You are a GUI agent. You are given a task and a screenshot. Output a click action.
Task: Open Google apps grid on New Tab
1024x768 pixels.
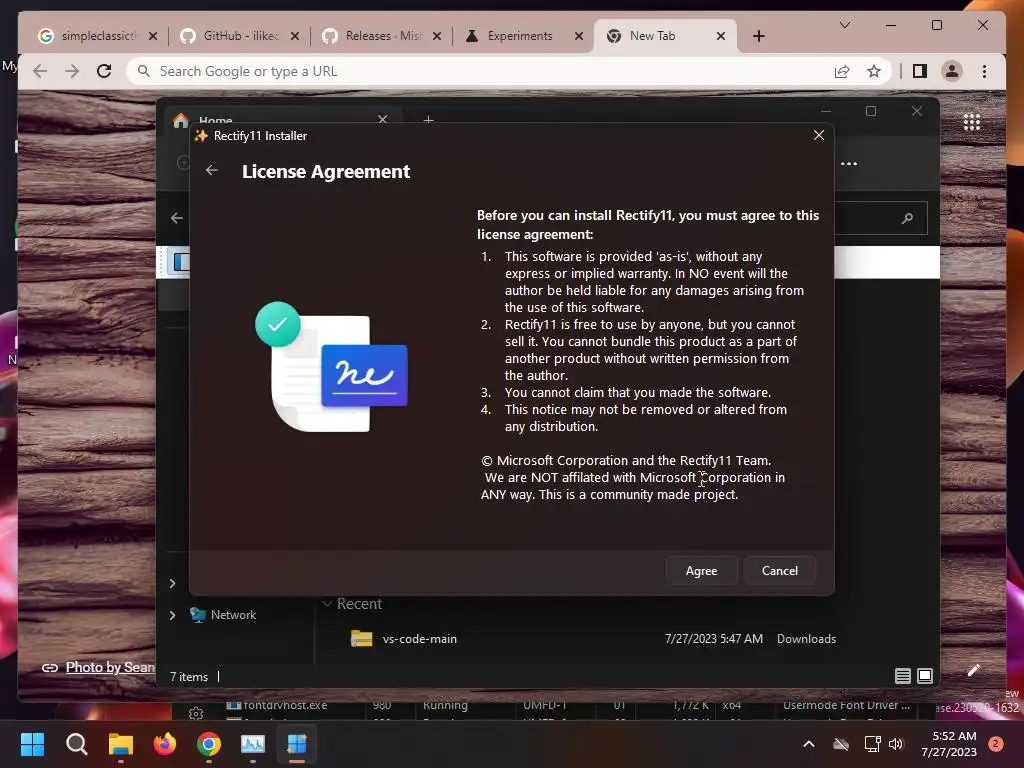point(972,121)
